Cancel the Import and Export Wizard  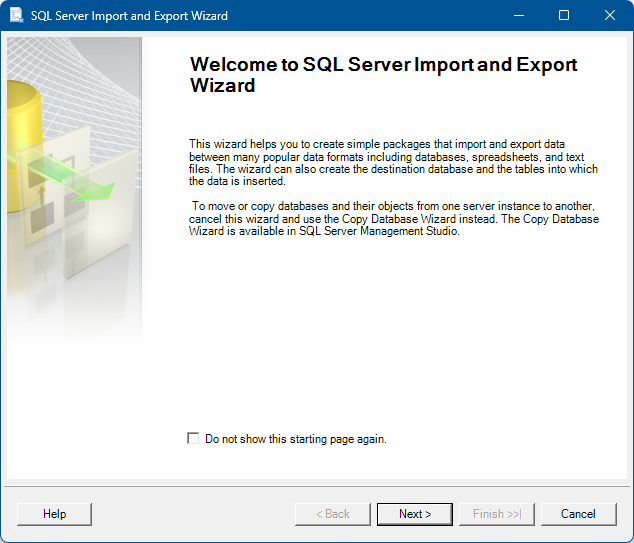(578, 514)
